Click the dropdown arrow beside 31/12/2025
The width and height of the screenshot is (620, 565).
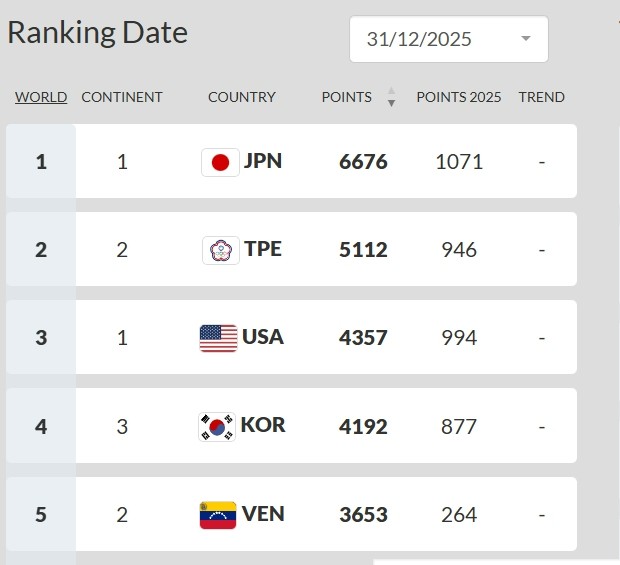pyautogui.click(x=526, y=39)
